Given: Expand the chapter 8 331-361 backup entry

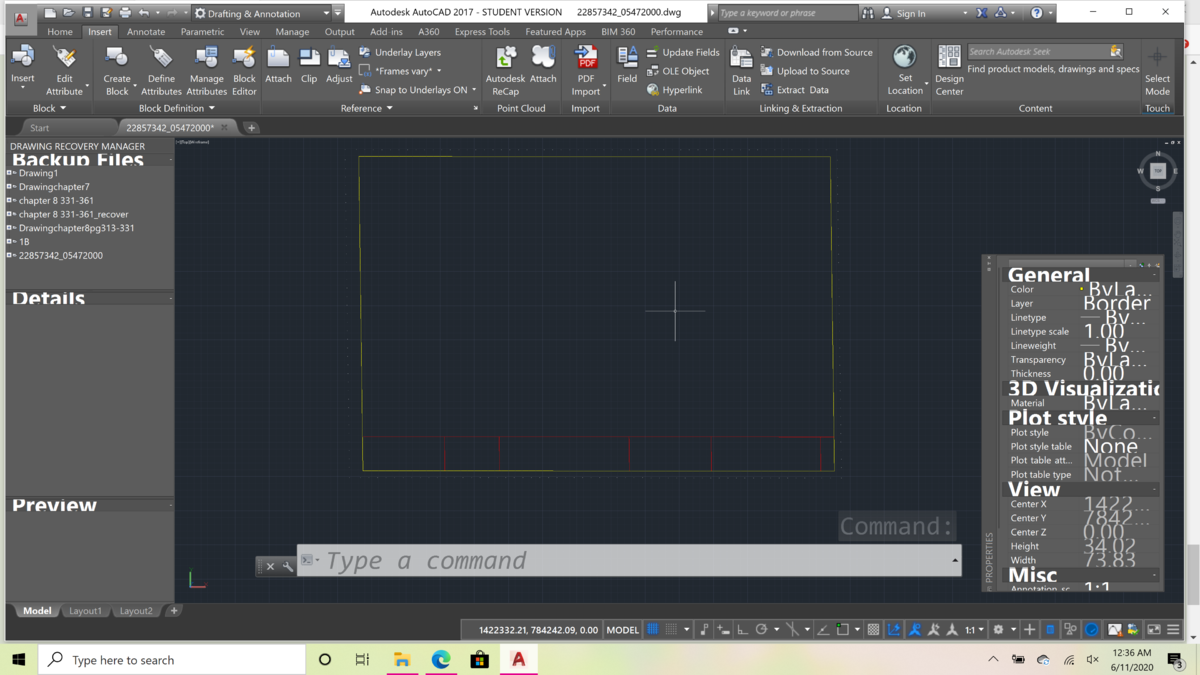Looking at the screenshot, I should click(10, 200).
